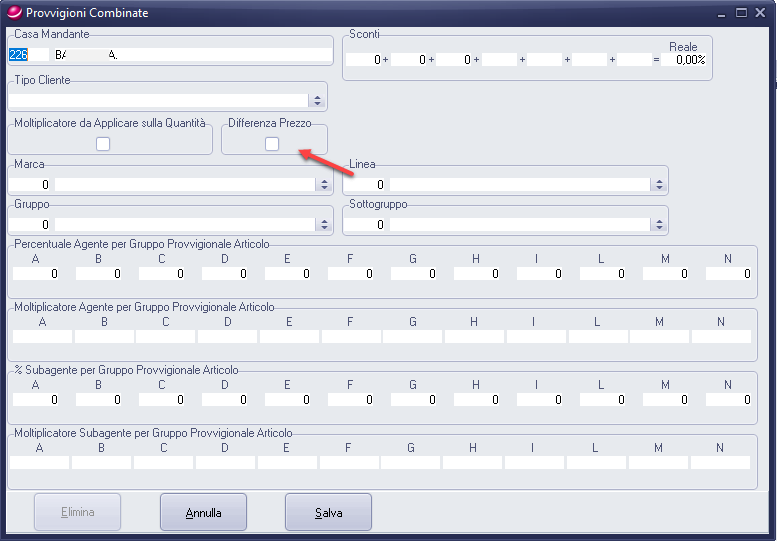Click the Provvigioni Combinate app icon
The image size is (777, 541).
point(14,12)
